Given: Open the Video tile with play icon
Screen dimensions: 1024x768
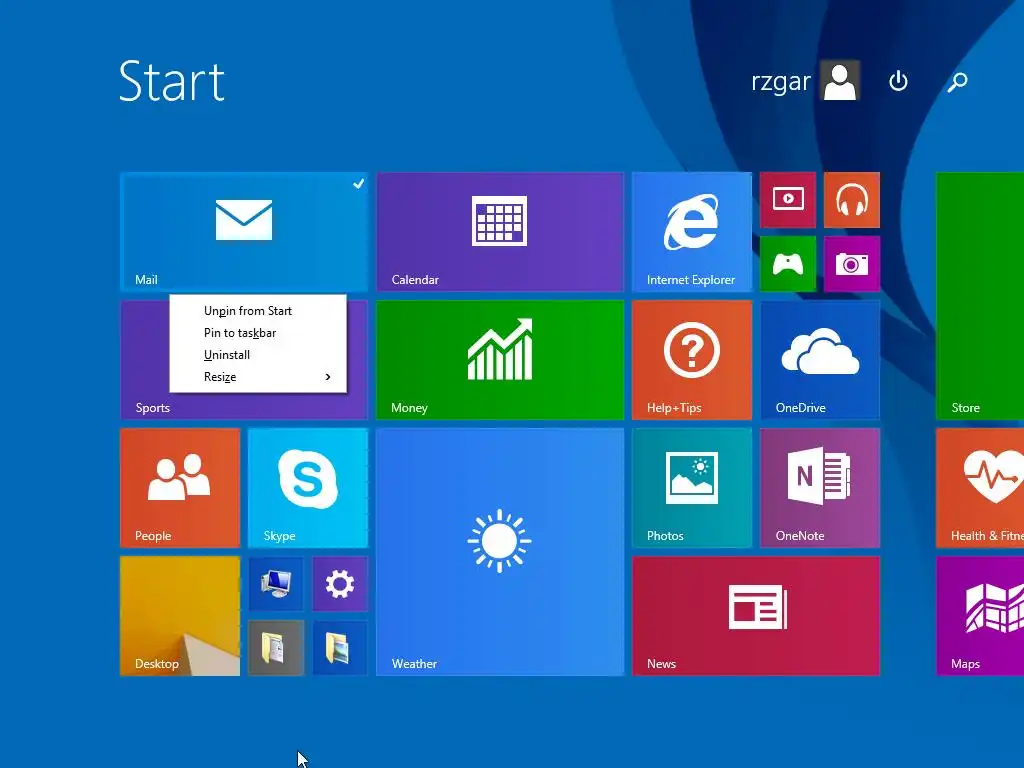Looking at the screenshot, I should pos(788,200).
